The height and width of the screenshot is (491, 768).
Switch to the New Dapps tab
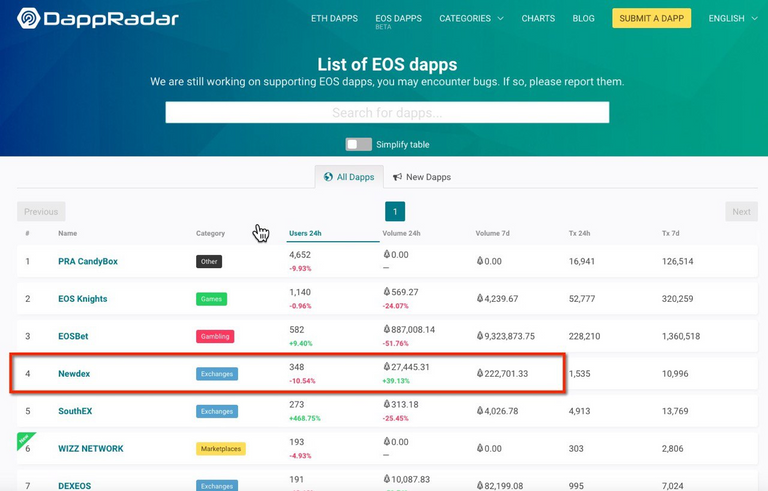[x=421, y=177]
